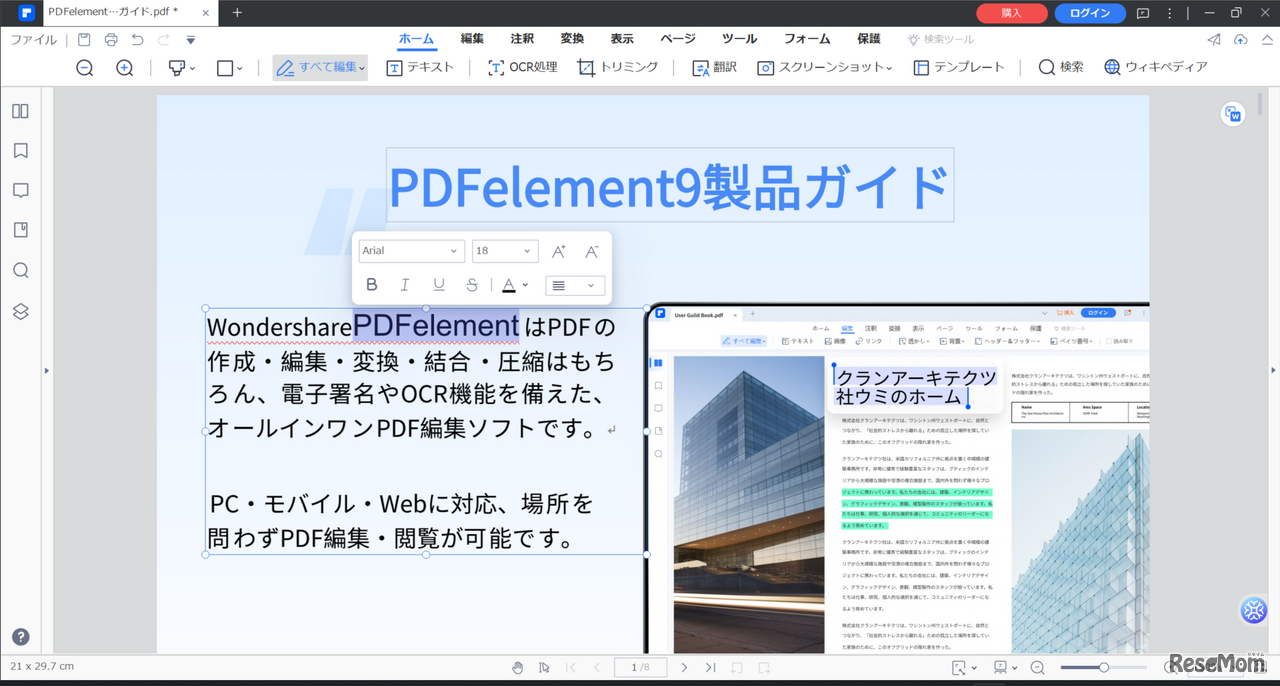The height and width of the screenshot is (686, 1280).
Task: Open the ファイル menu
Action: (33, 39)
